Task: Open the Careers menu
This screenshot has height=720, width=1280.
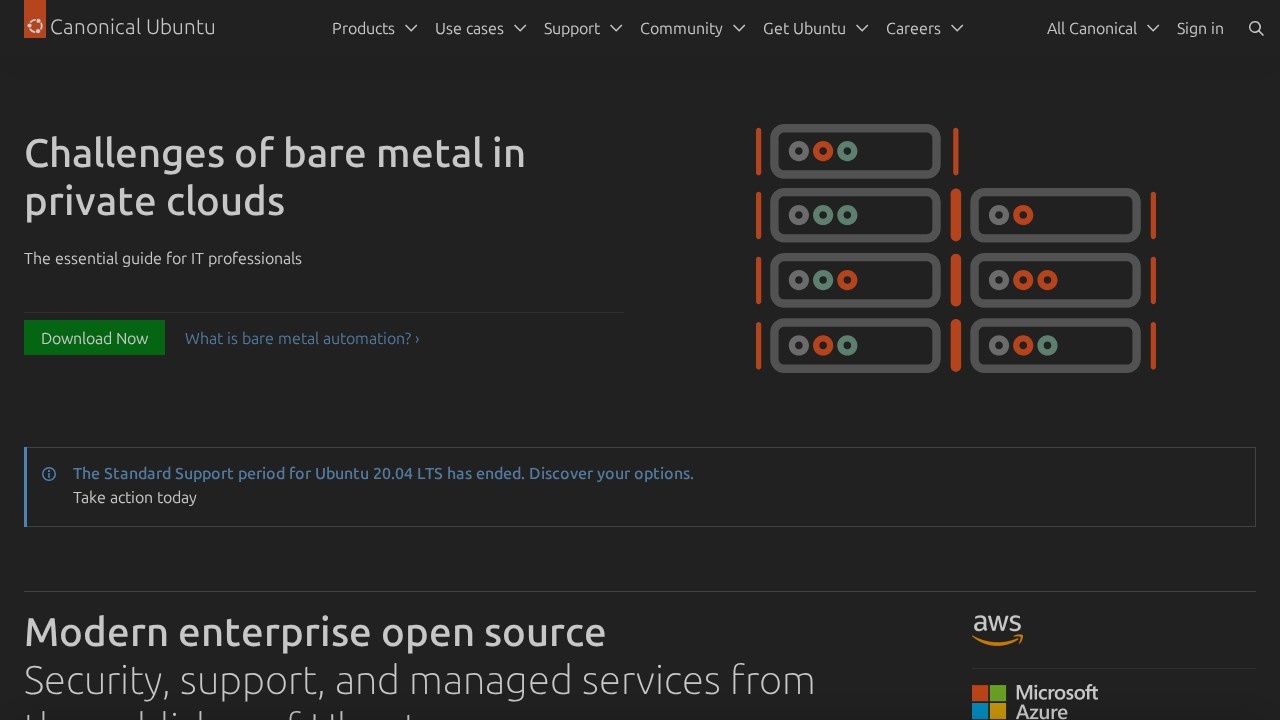Action: (925, 29)
